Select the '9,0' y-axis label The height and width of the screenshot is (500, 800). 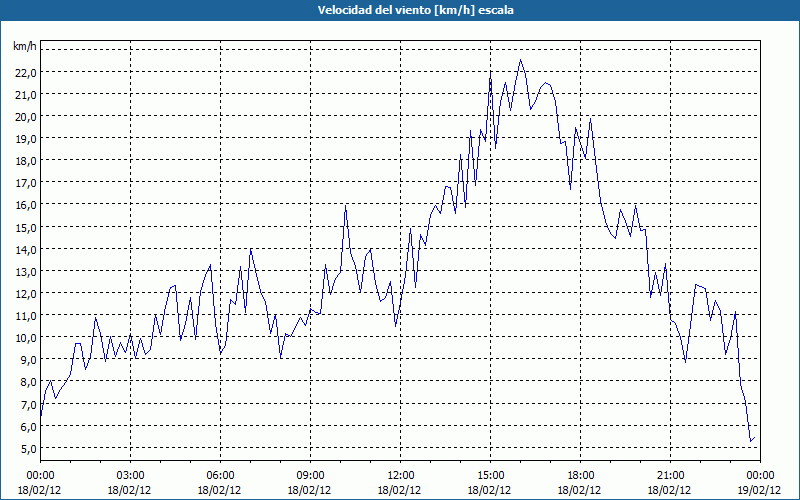pos(28,360)
